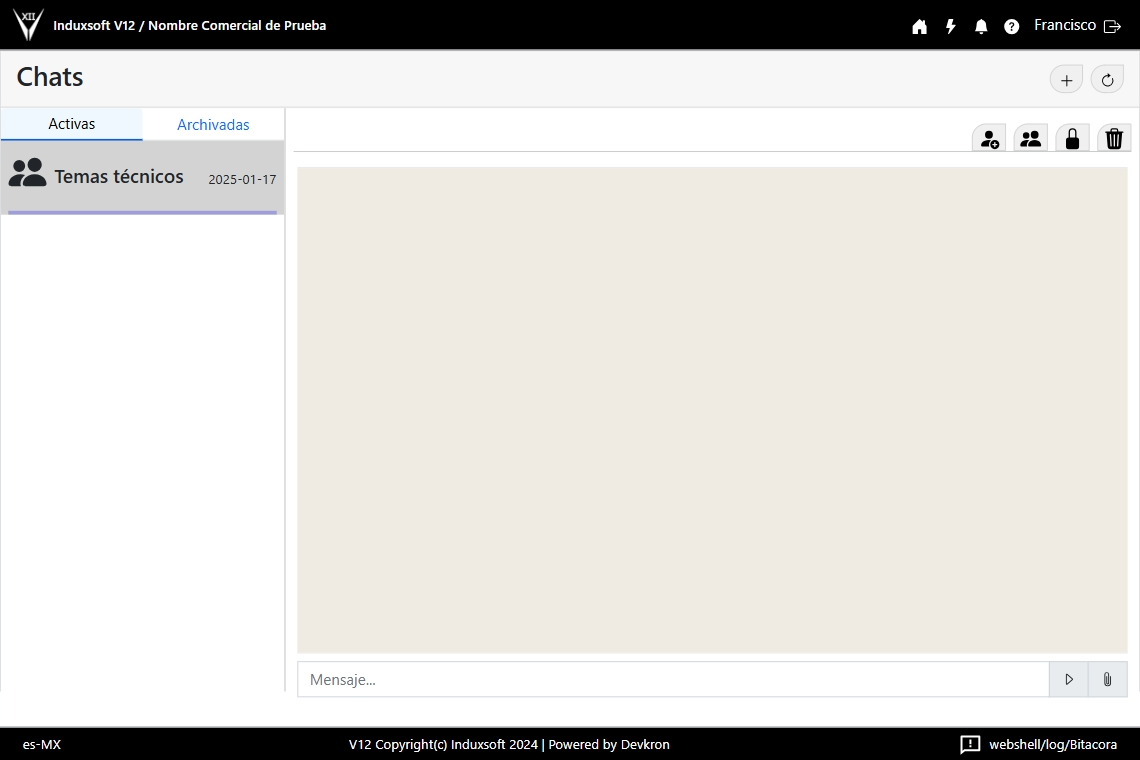Delete the chat with the trash icon
The image size is (1140, 760).
1114,139
